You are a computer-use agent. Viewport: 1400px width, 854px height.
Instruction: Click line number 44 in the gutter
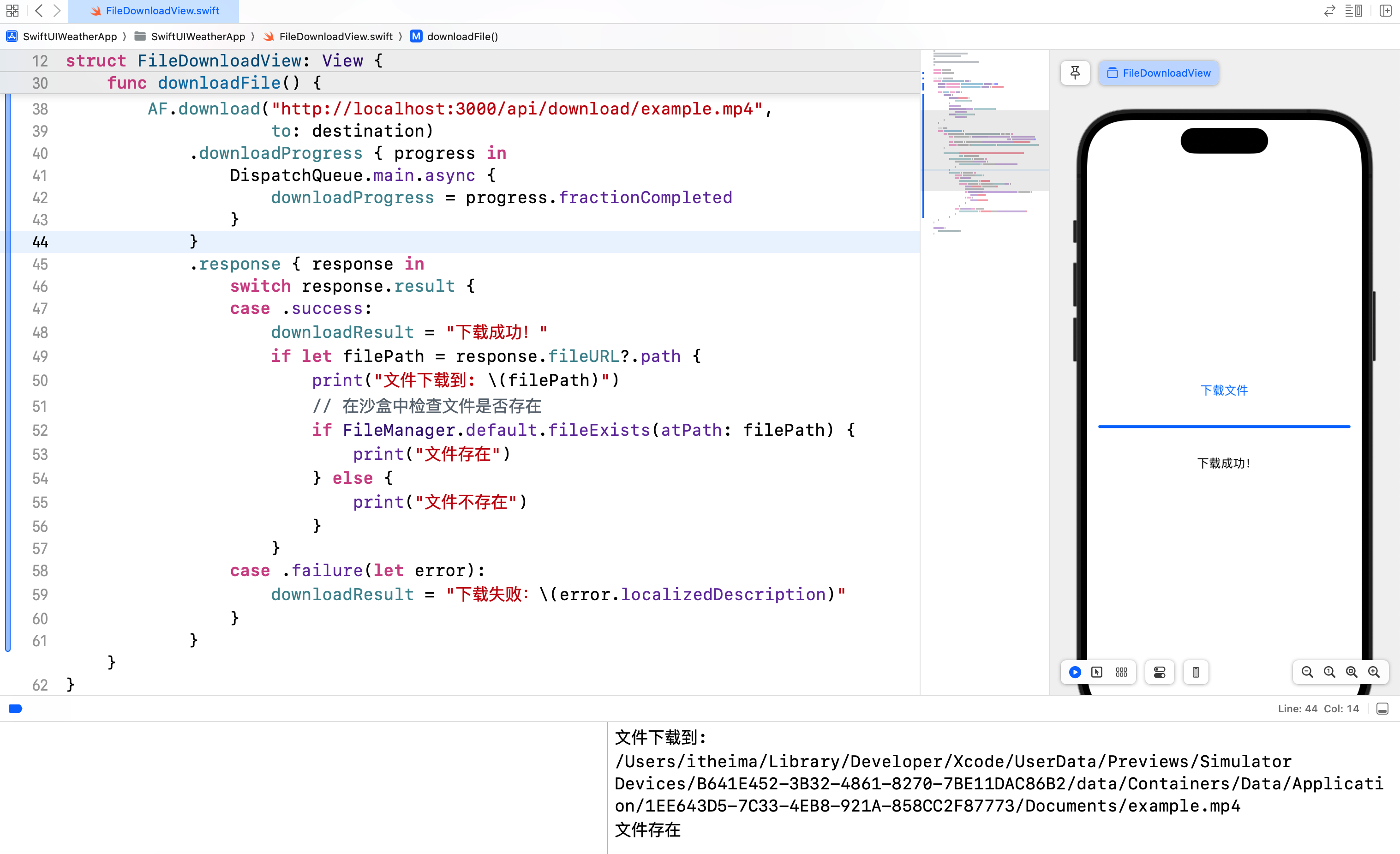(x=40, y=242)
